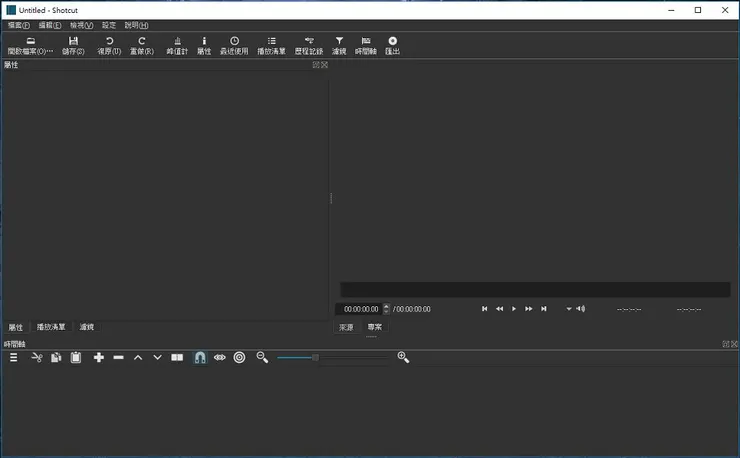Toggle timeline snapping magnet icon
The height and width of the screenshot is (458, 740).
point(200,357)
